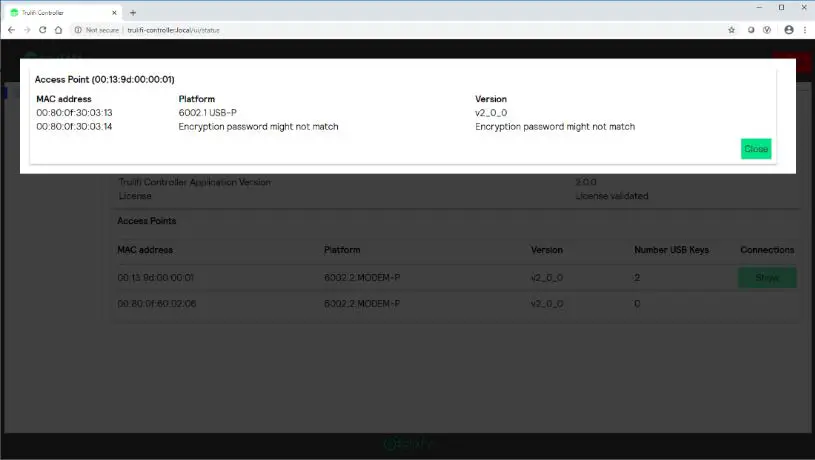Open the browser home page
815x460 pixels.
tap(58, 30)
